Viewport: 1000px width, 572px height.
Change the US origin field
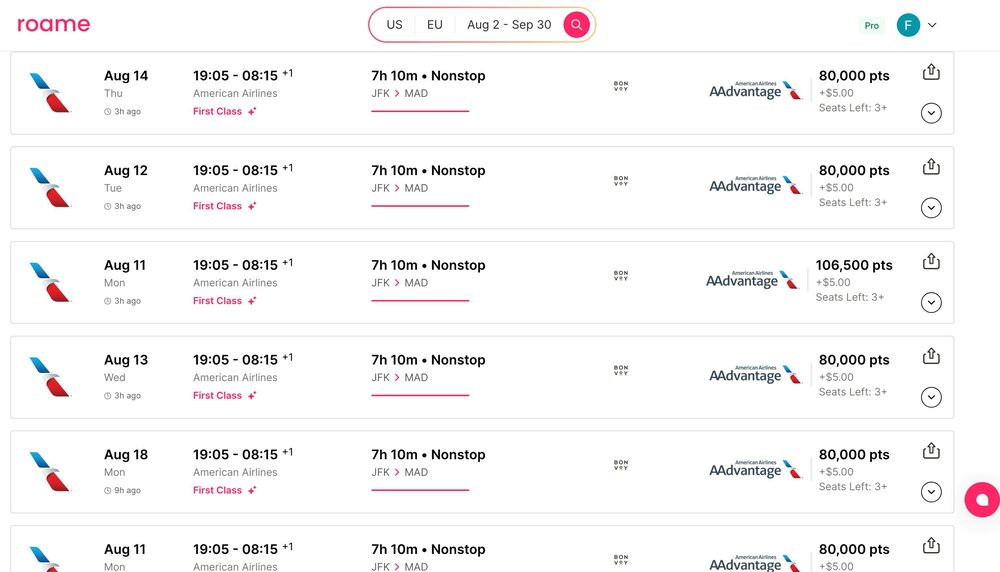394,25
